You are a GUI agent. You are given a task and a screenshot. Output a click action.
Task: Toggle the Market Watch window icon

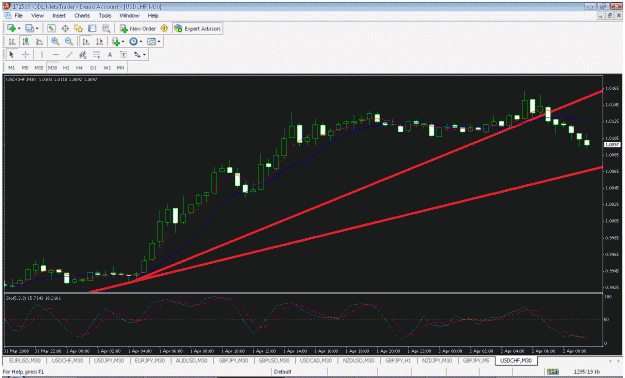point(51,28)
